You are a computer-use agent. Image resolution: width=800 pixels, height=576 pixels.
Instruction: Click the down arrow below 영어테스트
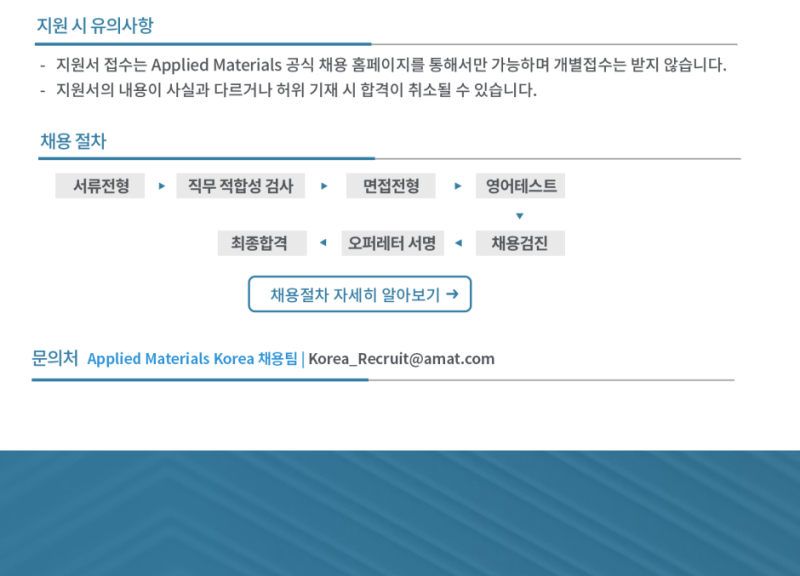coord(520,216)
